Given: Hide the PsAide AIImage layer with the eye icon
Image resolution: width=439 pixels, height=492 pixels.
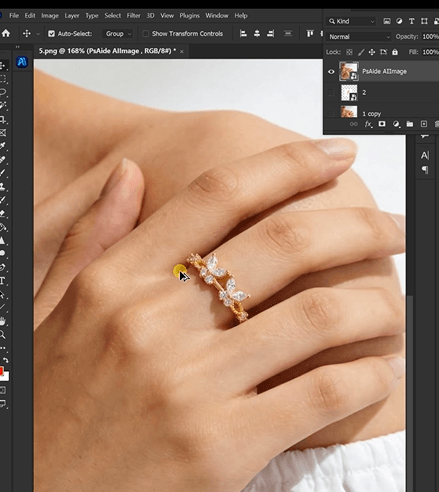Looking at the screenshot, I should (331, 71).
